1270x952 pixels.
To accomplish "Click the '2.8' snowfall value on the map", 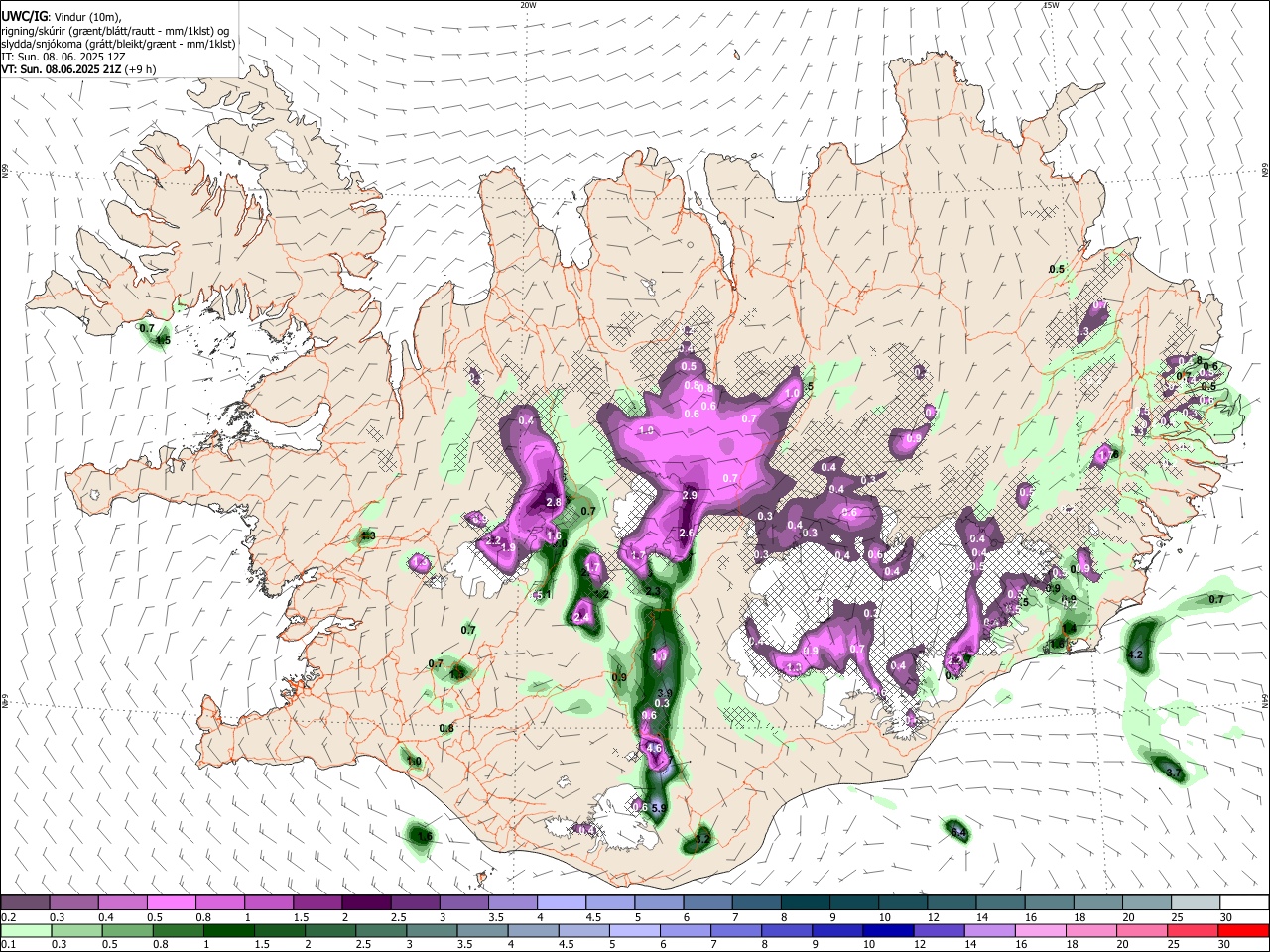I will (554, 503).
